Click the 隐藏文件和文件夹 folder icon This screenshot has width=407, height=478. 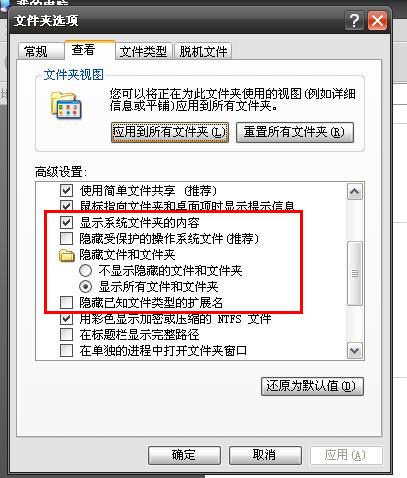(67, 255)
